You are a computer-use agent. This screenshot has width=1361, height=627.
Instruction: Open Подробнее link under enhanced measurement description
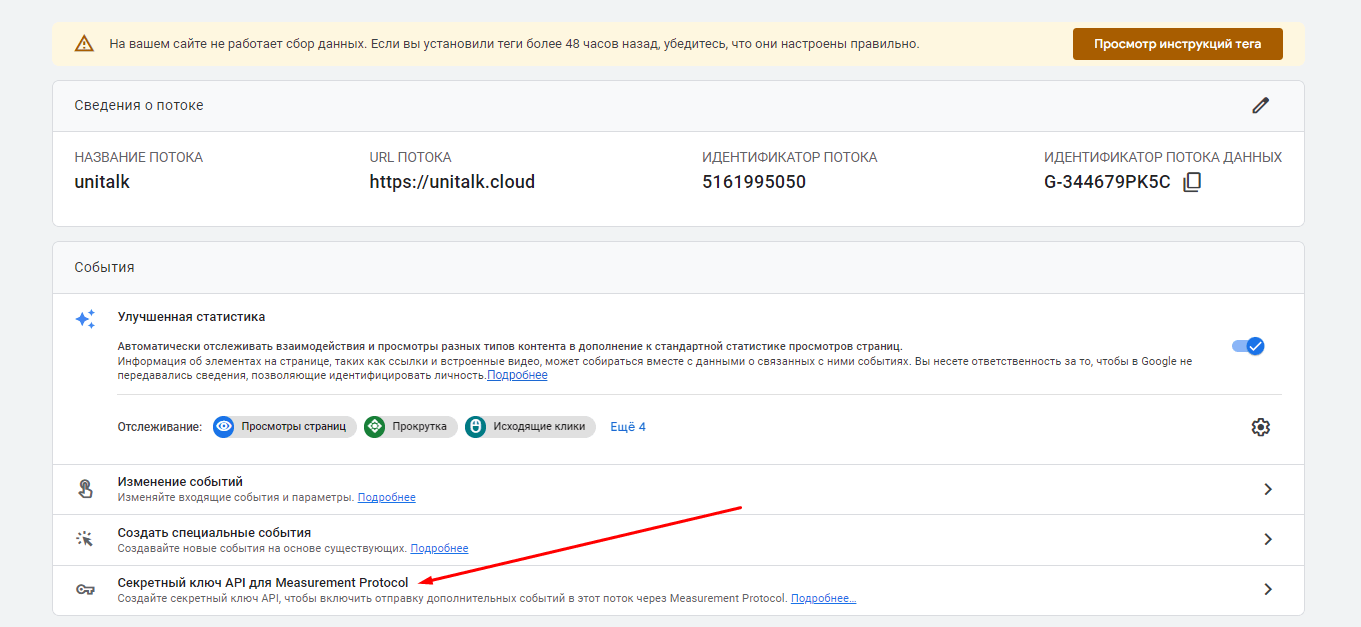tap(517, 375)
